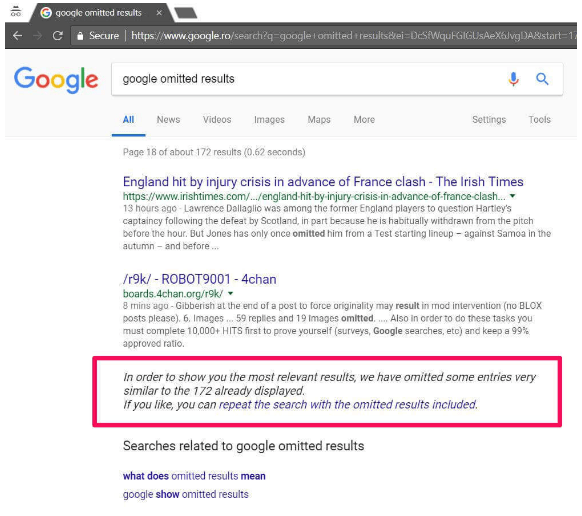Open the /r9k/ - ROBOT9001 - 4chan result
Screen dimensions: 582x516
tap(200, 279)
